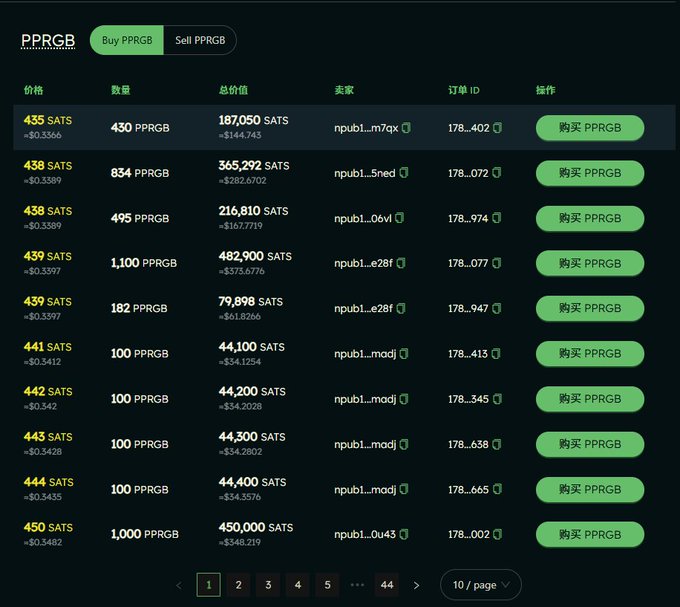Click the 总价值 column header
This screenshot has width=680, height=607.
pyautogui.click(x=233, y=90)
